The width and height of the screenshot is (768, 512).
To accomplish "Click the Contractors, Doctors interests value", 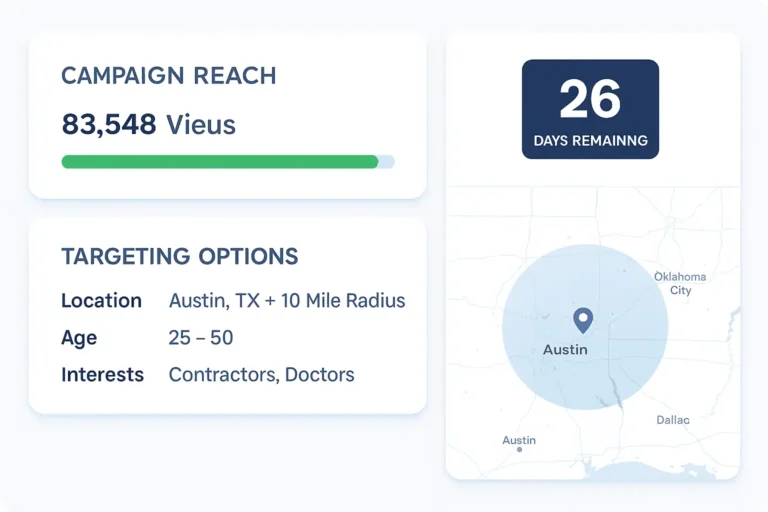I will 261,375.
